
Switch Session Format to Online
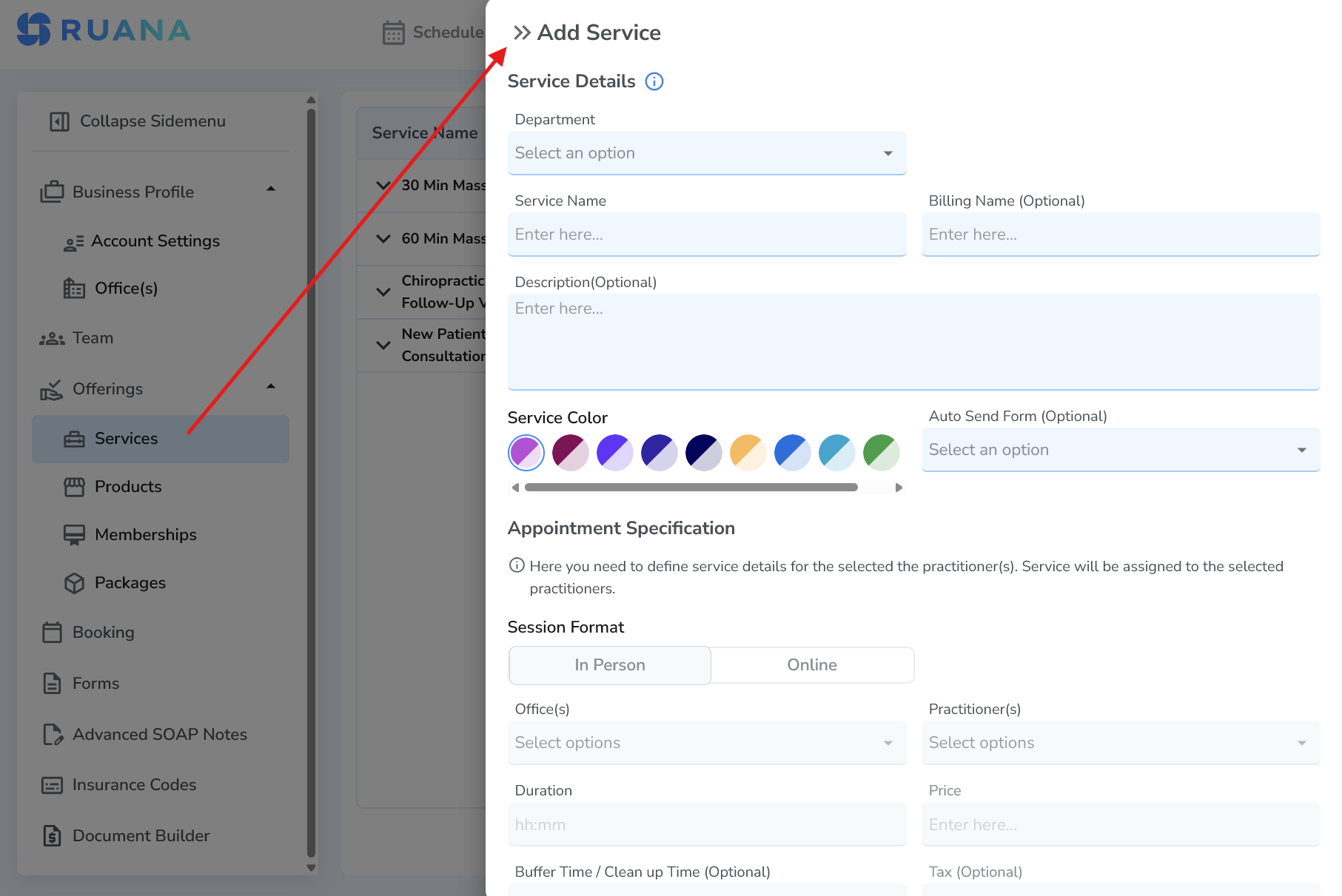point(811,664)
